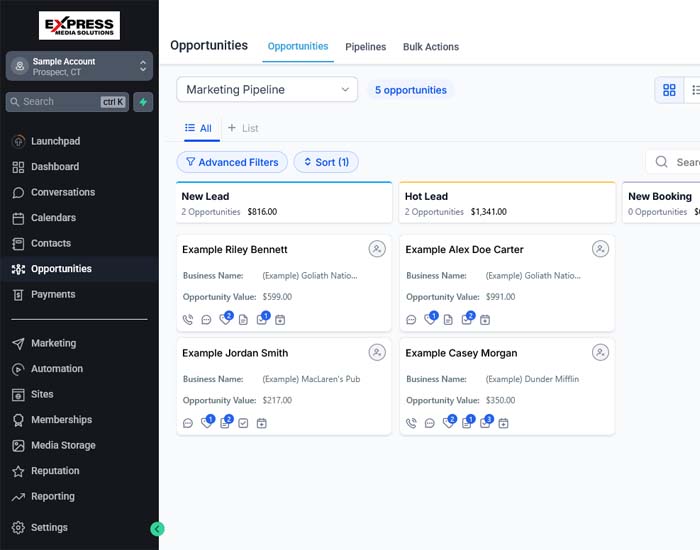Open appointment icon on Casey Morgan card

click(x=503, y=423)
